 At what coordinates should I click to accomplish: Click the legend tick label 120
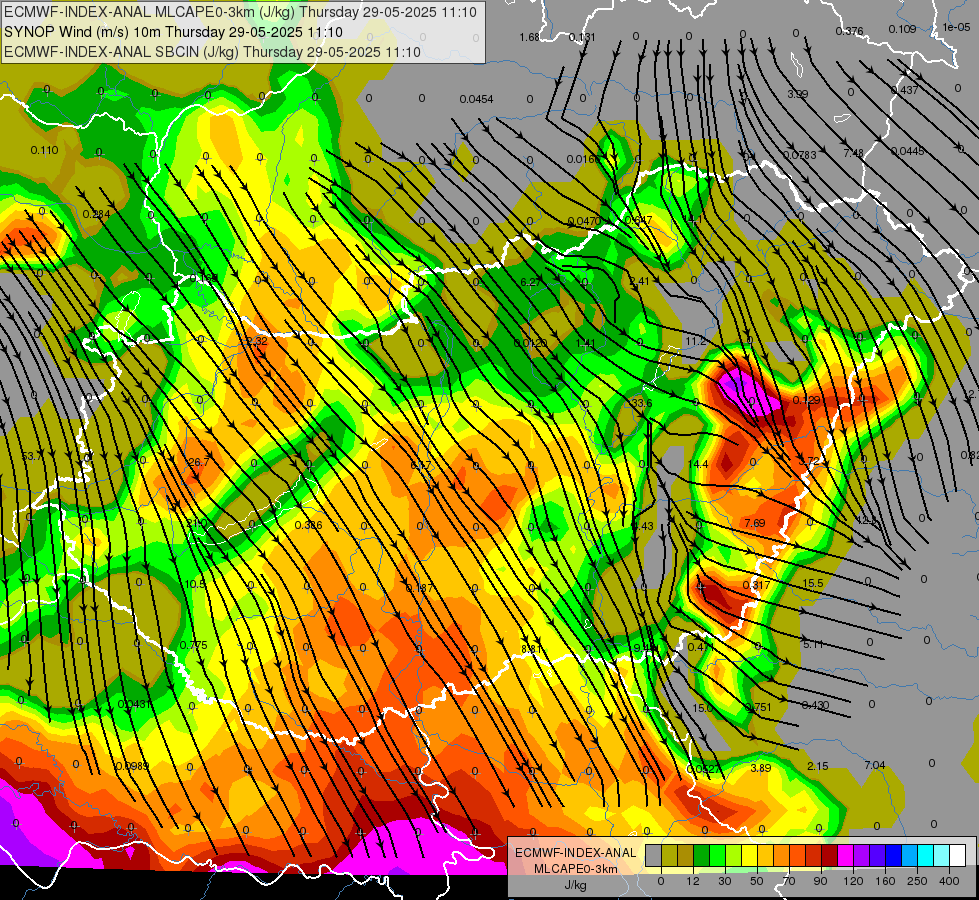(853, 881)
